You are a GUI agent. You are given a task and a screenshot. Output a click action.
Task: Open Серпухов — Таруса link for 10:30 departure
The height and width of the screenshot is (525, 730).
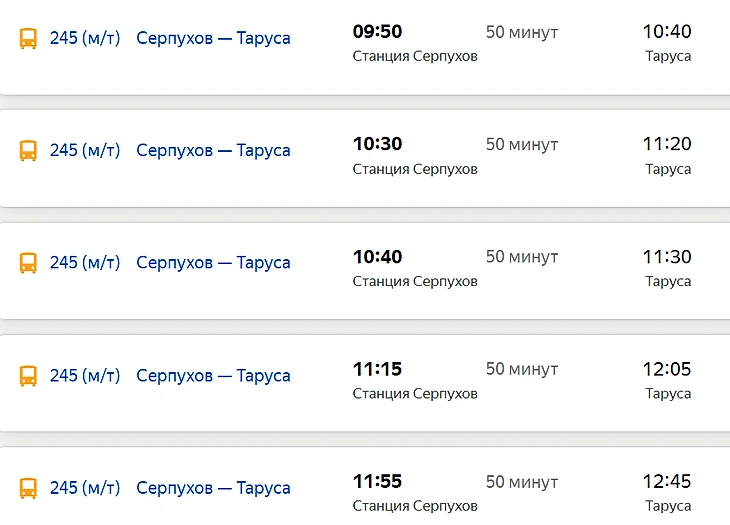pos(213,150)
